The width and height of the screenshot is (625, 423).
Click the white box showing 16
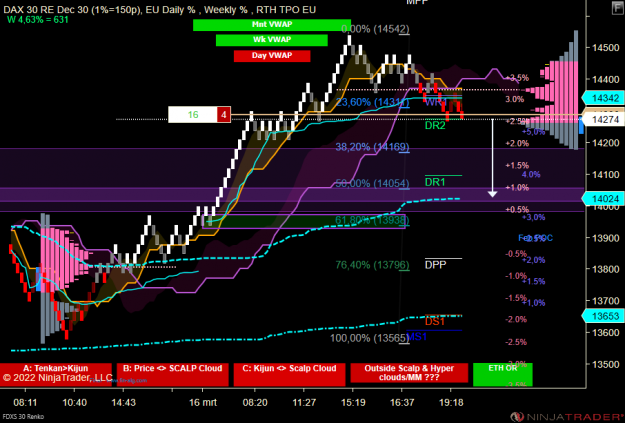[x=193, y=115]
